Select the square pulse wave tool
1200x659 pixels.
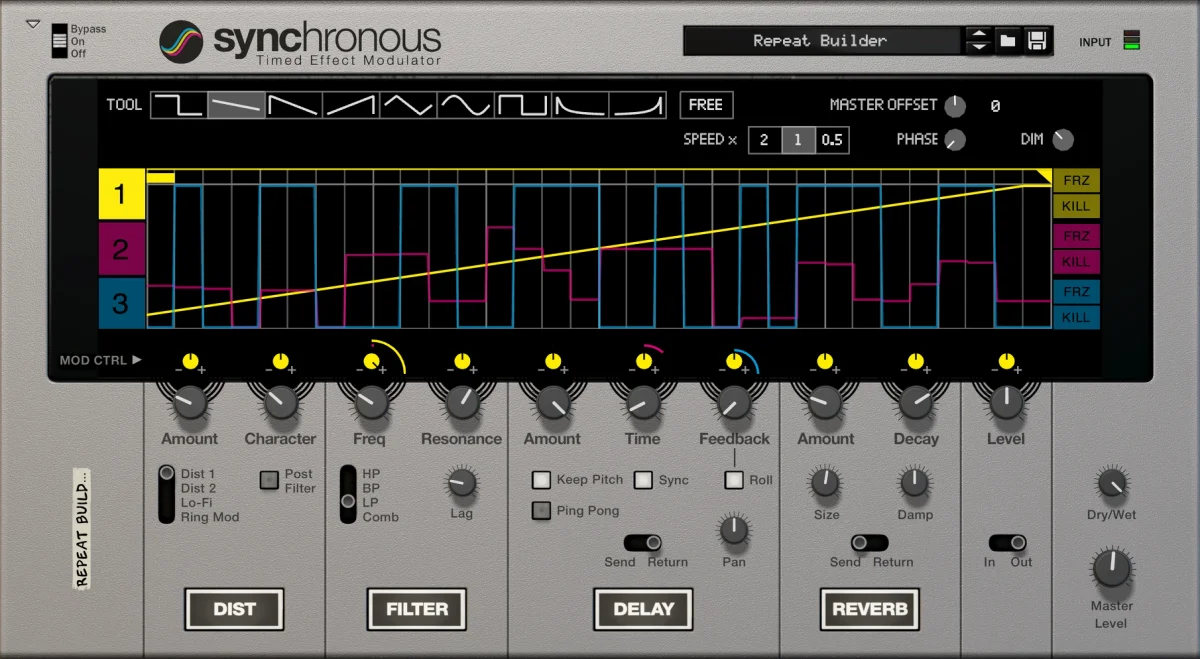pyautogui.click(x=523, y=104)
